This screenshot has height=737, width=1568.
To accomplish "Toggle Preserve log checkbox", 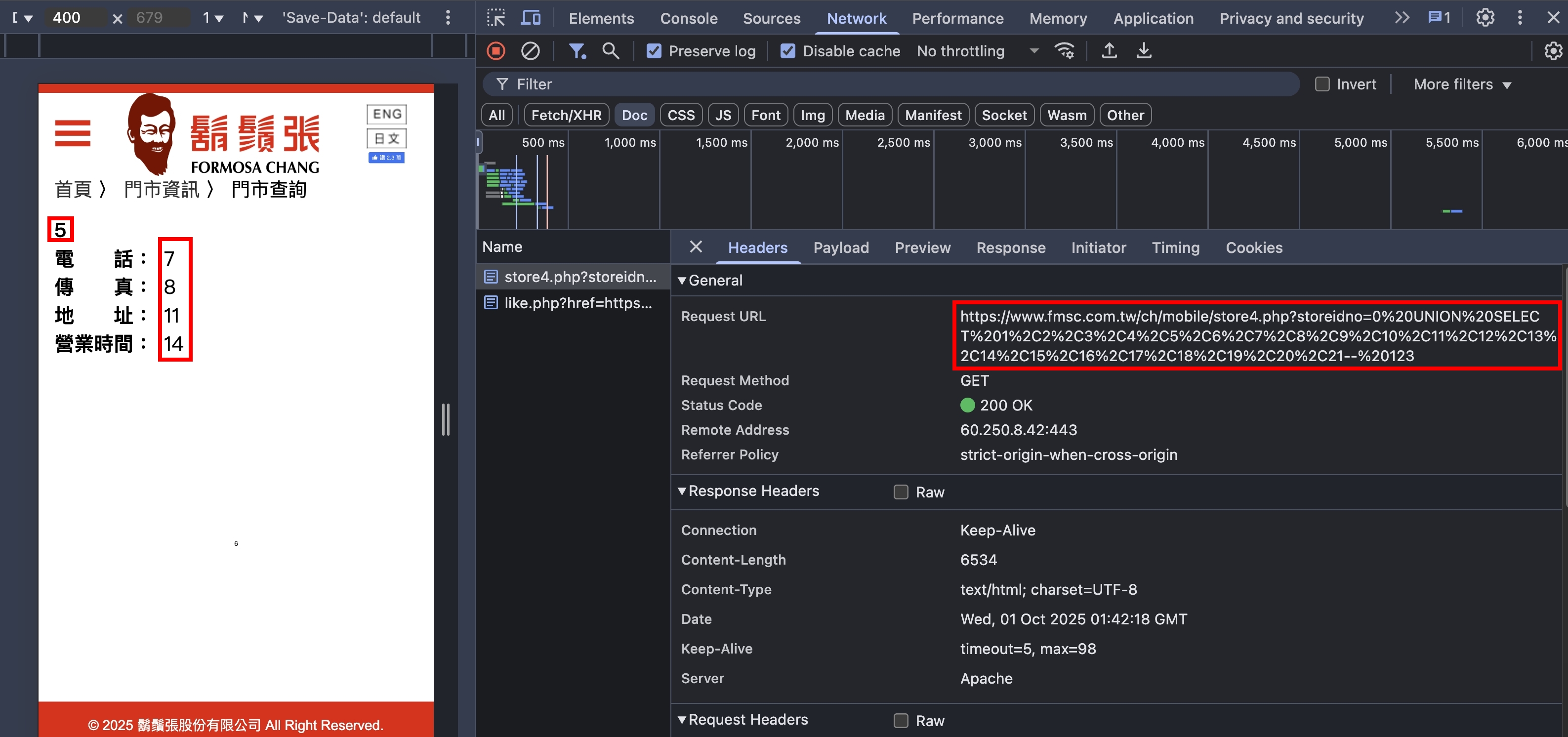I will click(654, 51).
